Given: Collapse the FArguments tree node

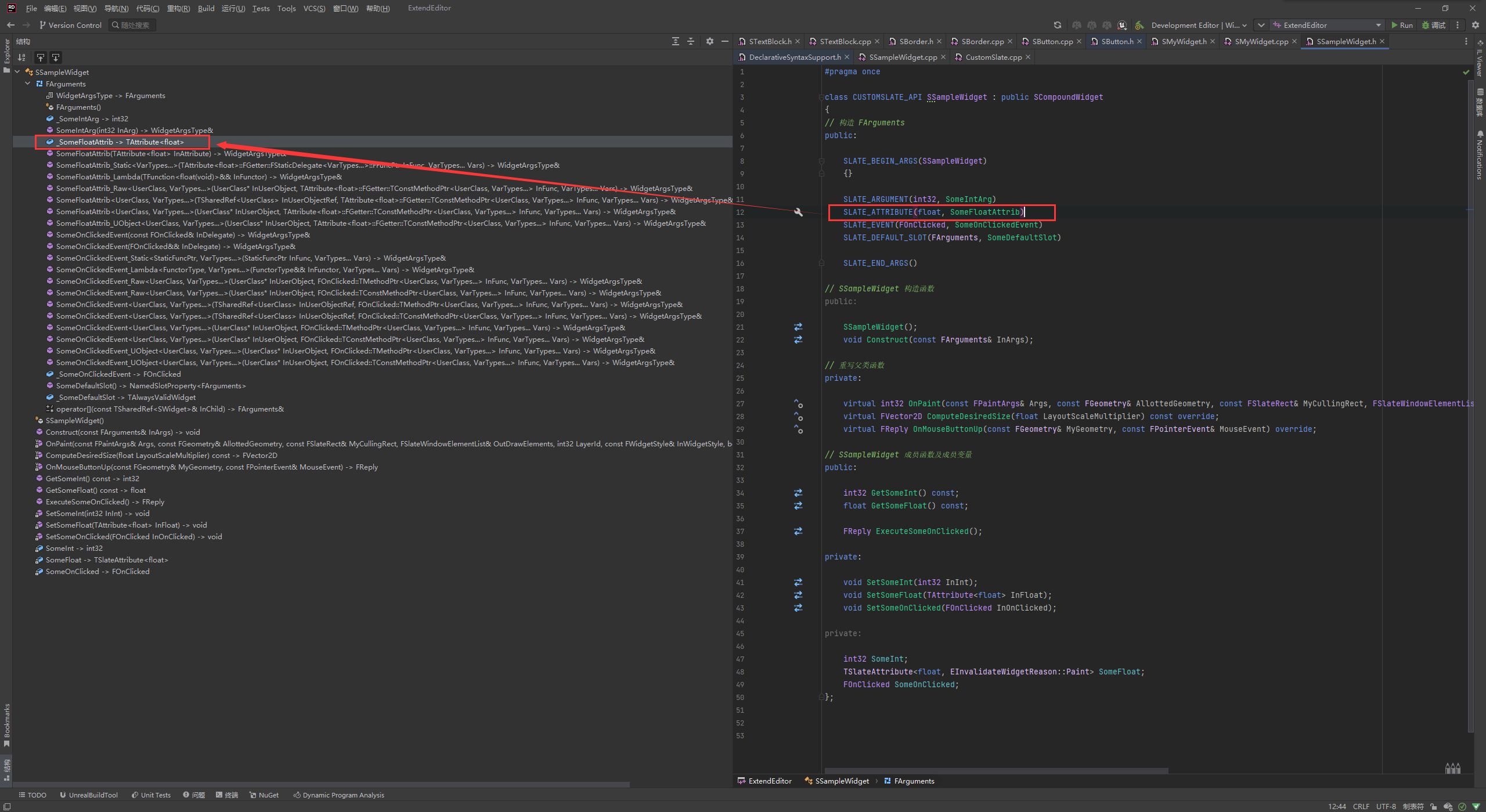Looking at the screenshot, I should click(28, 84).
